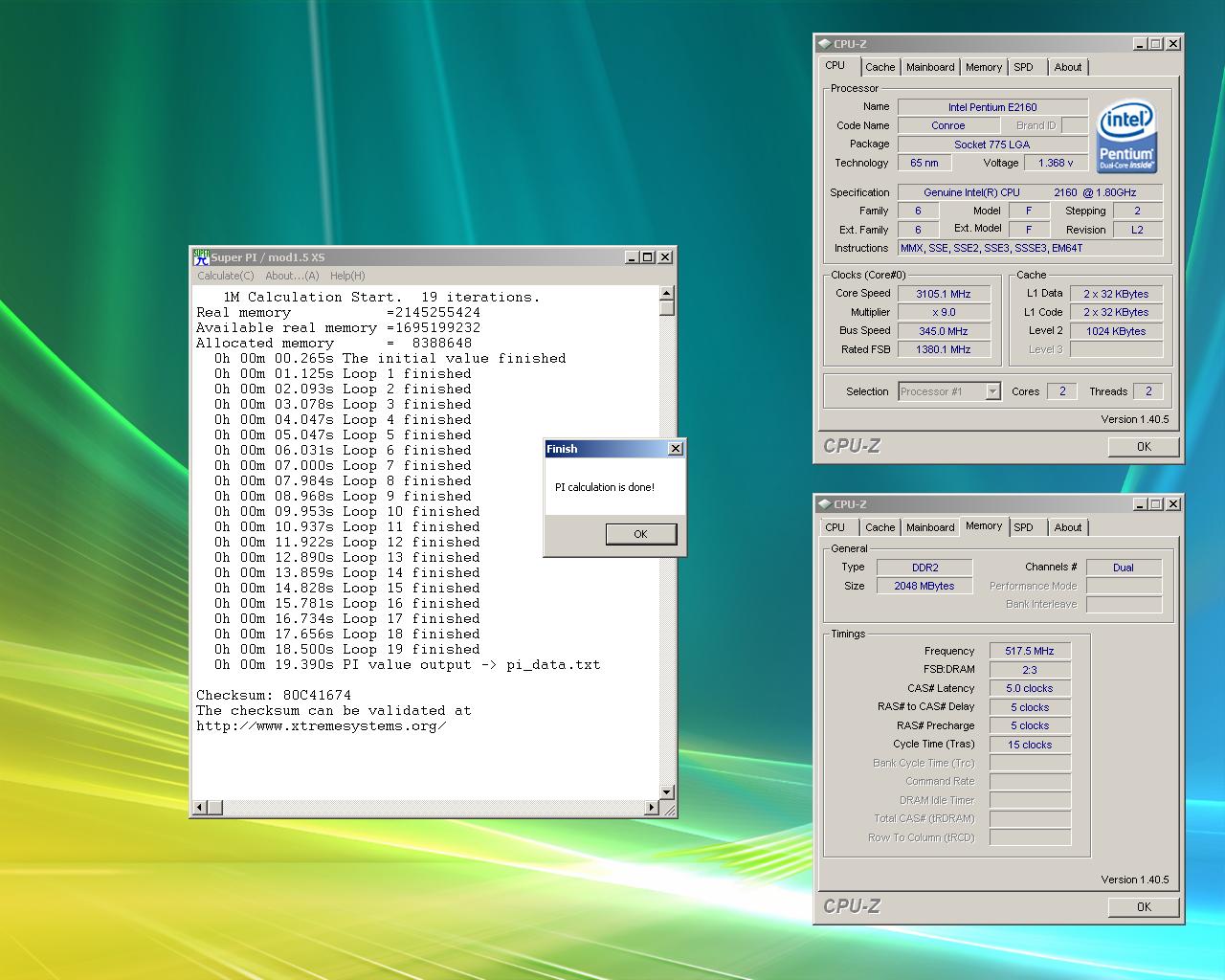Screen dimensions: 1225x980
Task: Click the Voltage value 1.368 v
Action: pyautogui.click(x=1056, y=163)
